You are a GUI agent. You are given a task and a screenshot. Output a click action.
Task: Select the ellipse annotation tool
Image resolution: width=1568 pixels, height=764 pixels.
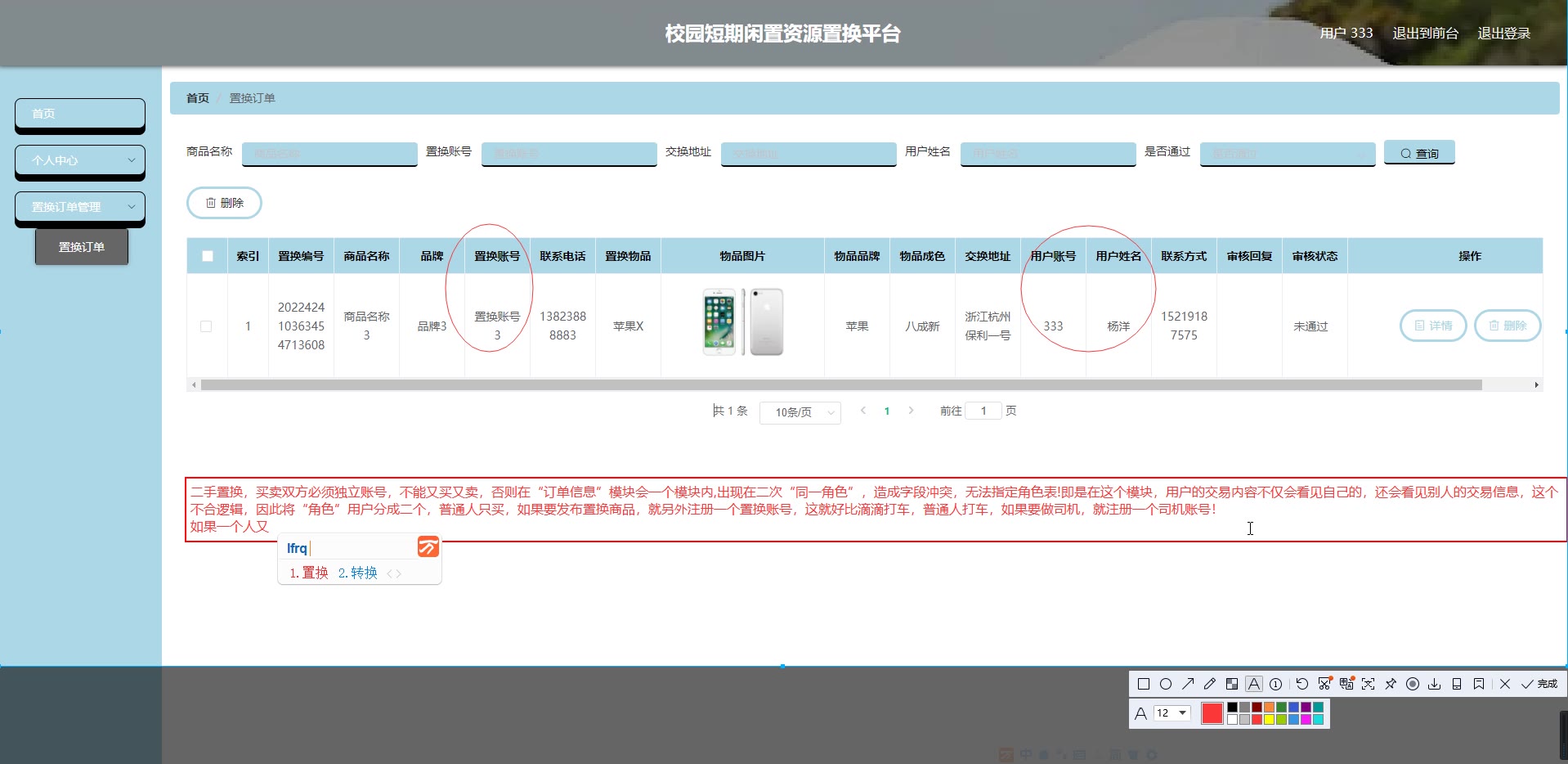1166,684
